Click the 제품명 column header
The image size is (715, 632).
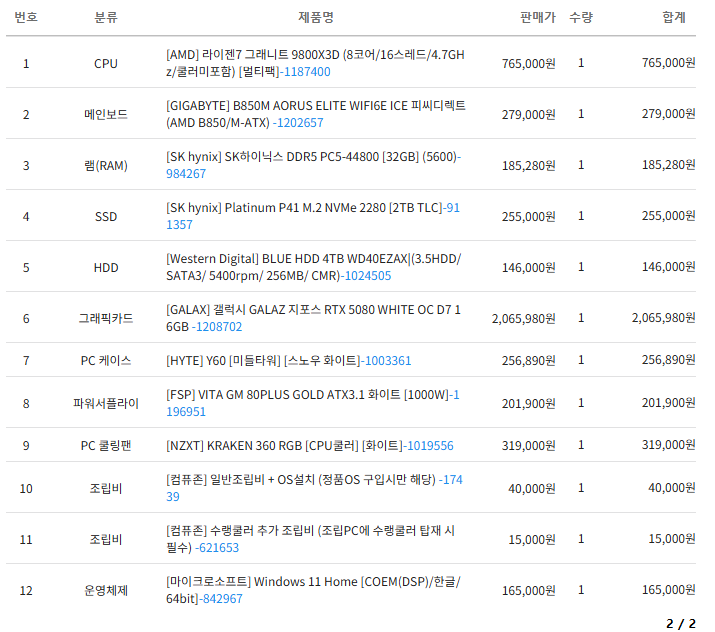(x=316, y=17)
